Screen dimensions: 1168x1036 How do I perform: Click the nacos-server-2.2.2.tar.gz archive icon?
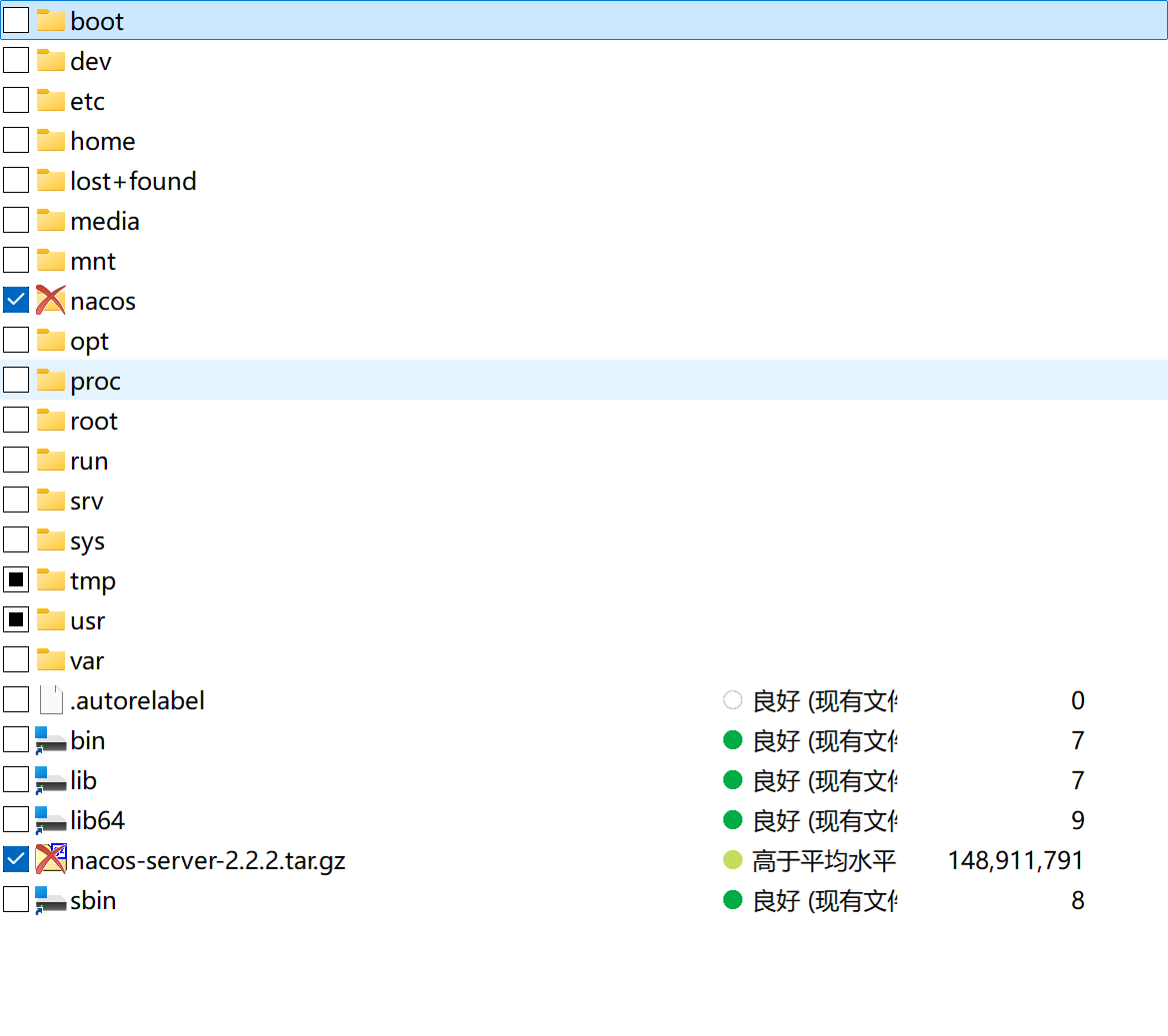50,860
